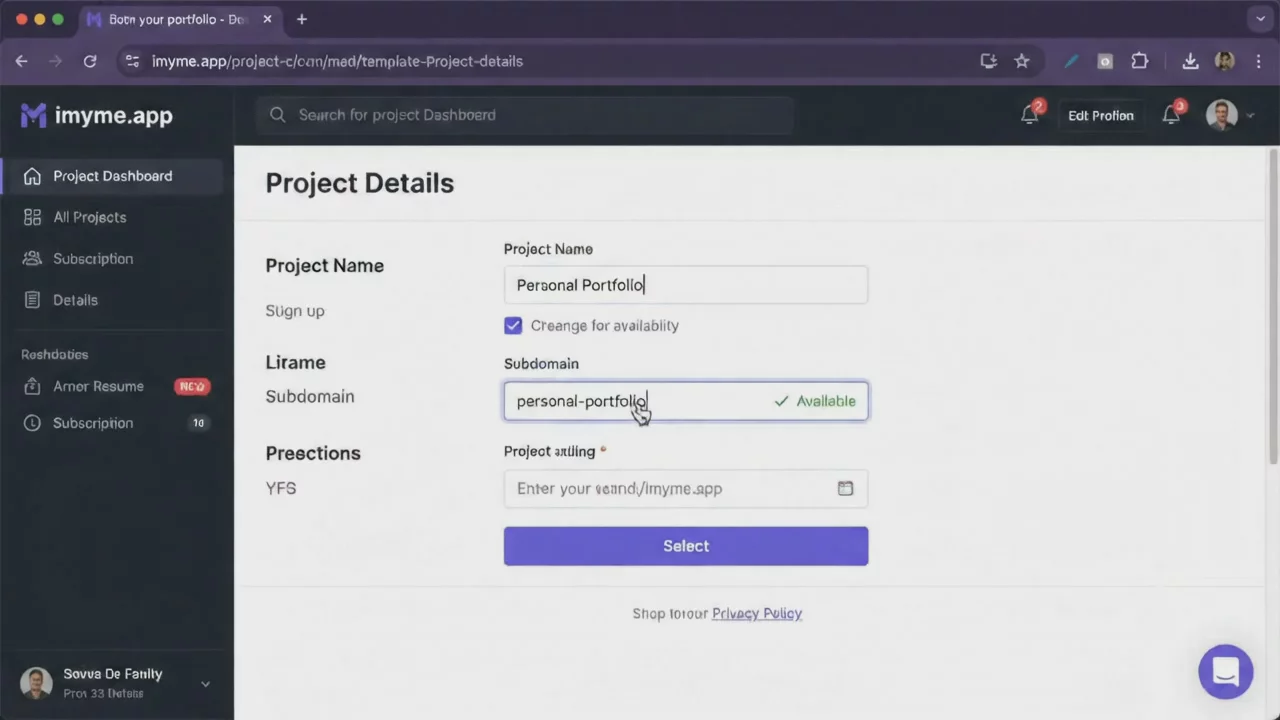Click the browser profile avatar in toolbar

point(1225,61)
